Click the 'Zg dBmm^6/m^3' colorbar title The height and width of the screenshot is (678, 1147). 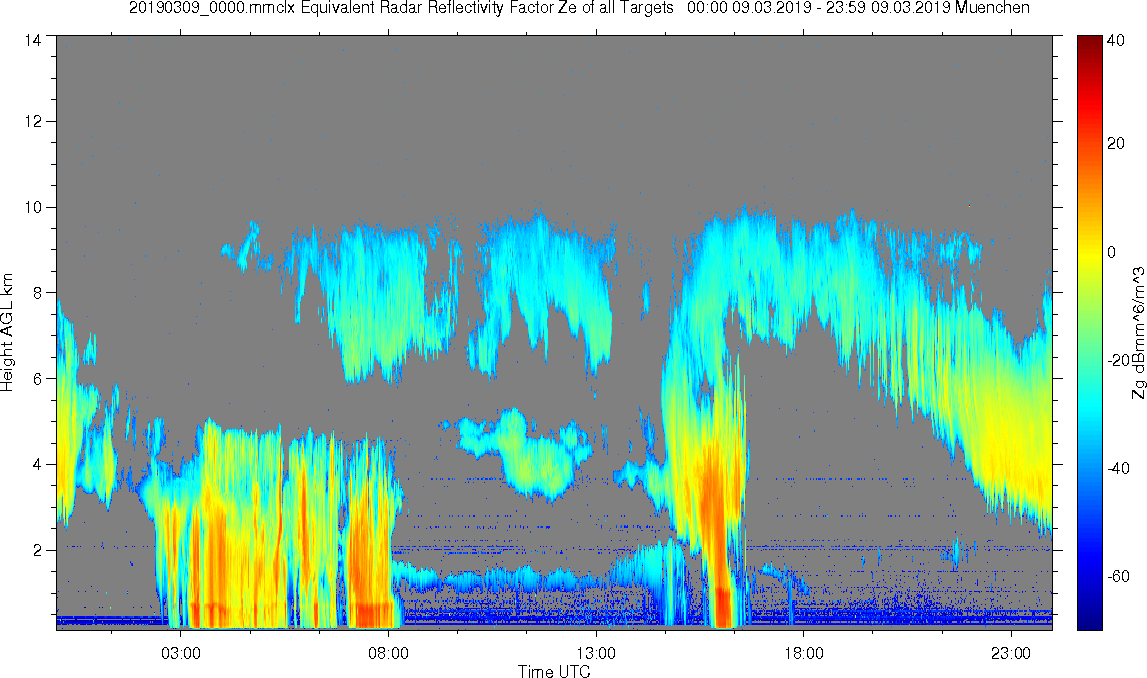(1138, 333)
